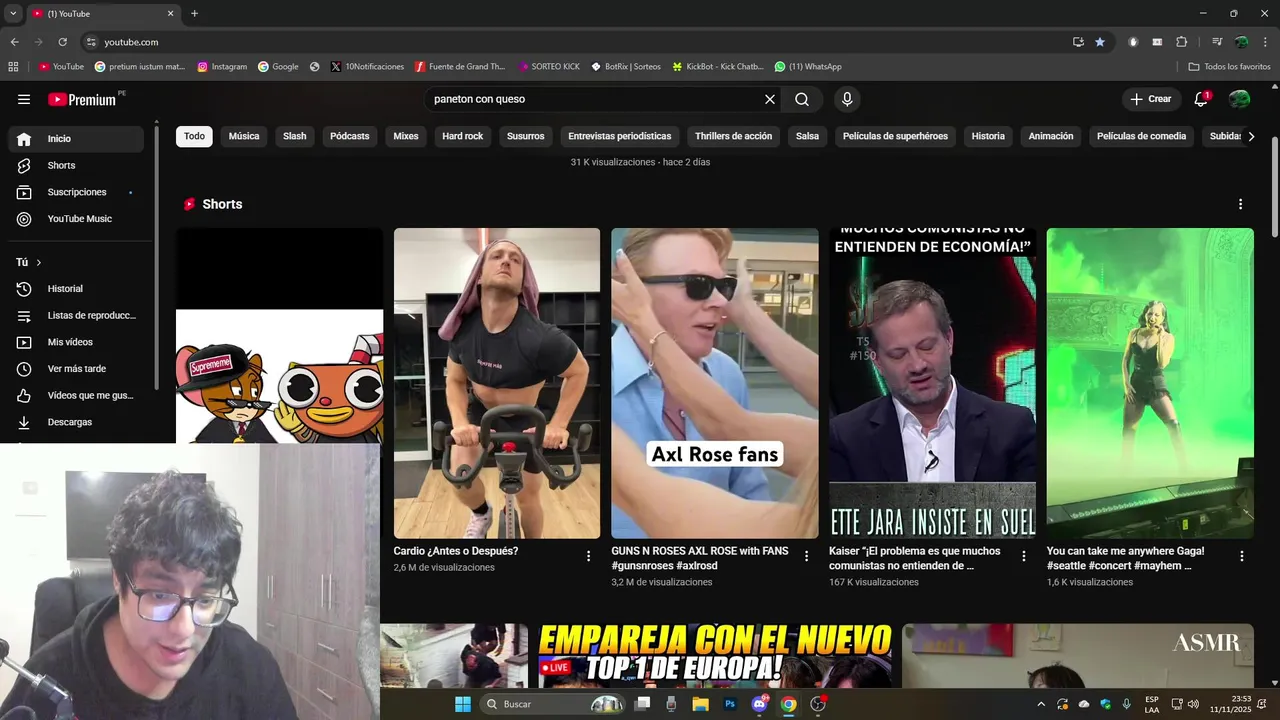Image resolution: width=1280 pixels, height=720 pixels.
Task: Open the Chrome extensions puzzle icon
Action: [x=1182, y=42]
